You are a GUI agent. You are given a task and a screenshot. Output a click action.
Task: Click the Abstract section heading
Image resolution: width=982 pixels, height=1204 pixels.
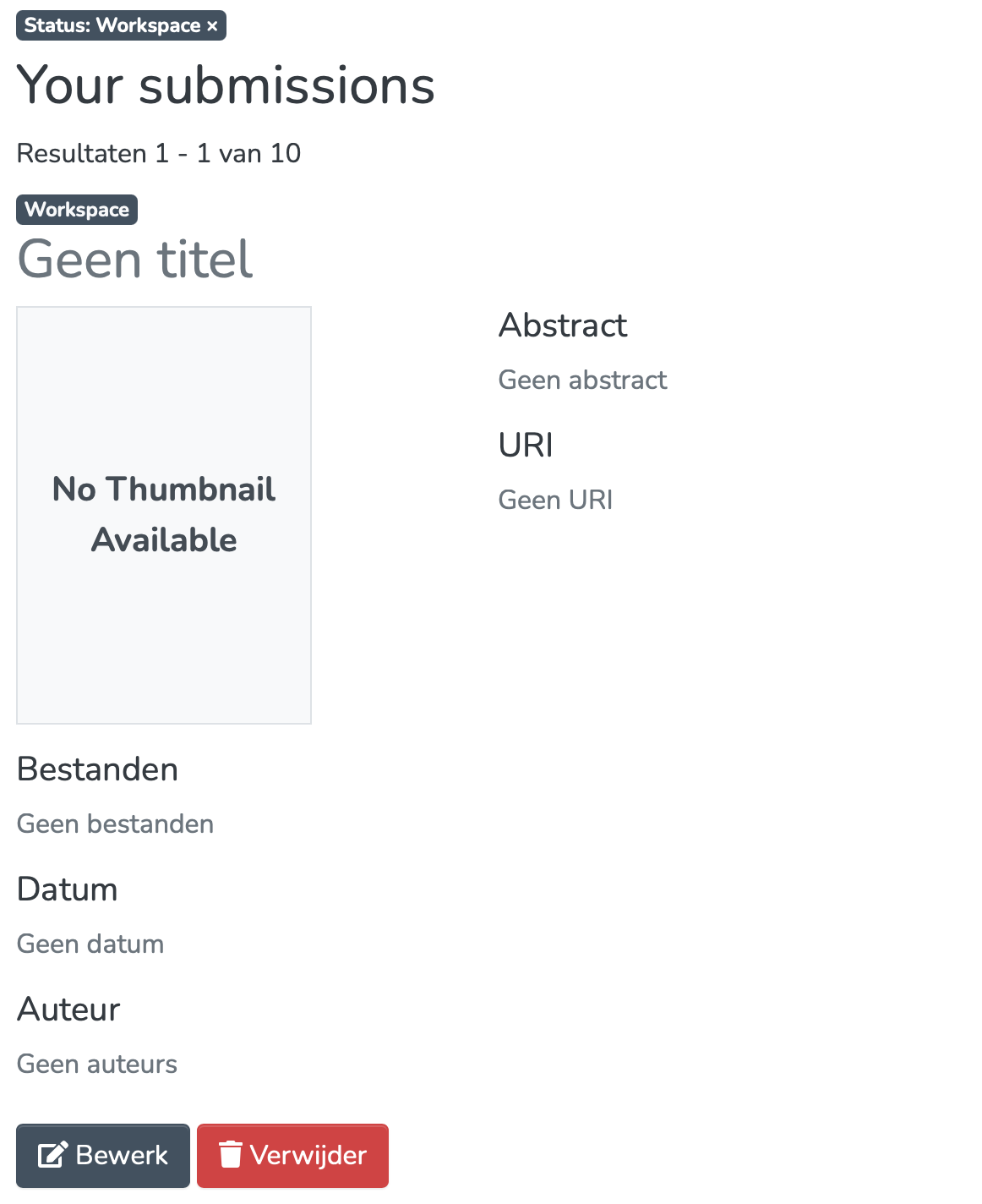[563, 326]
